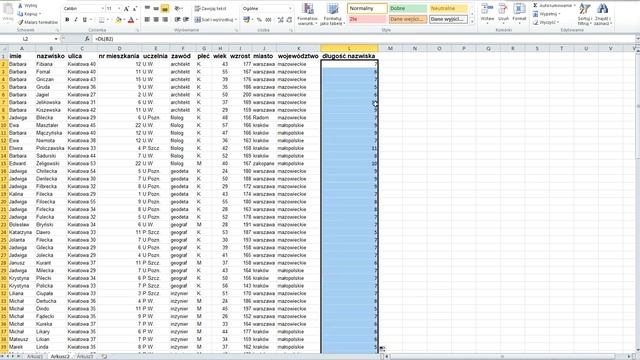
Task: Apply fill color with the paint bucket
Action: tap(118, 20)
